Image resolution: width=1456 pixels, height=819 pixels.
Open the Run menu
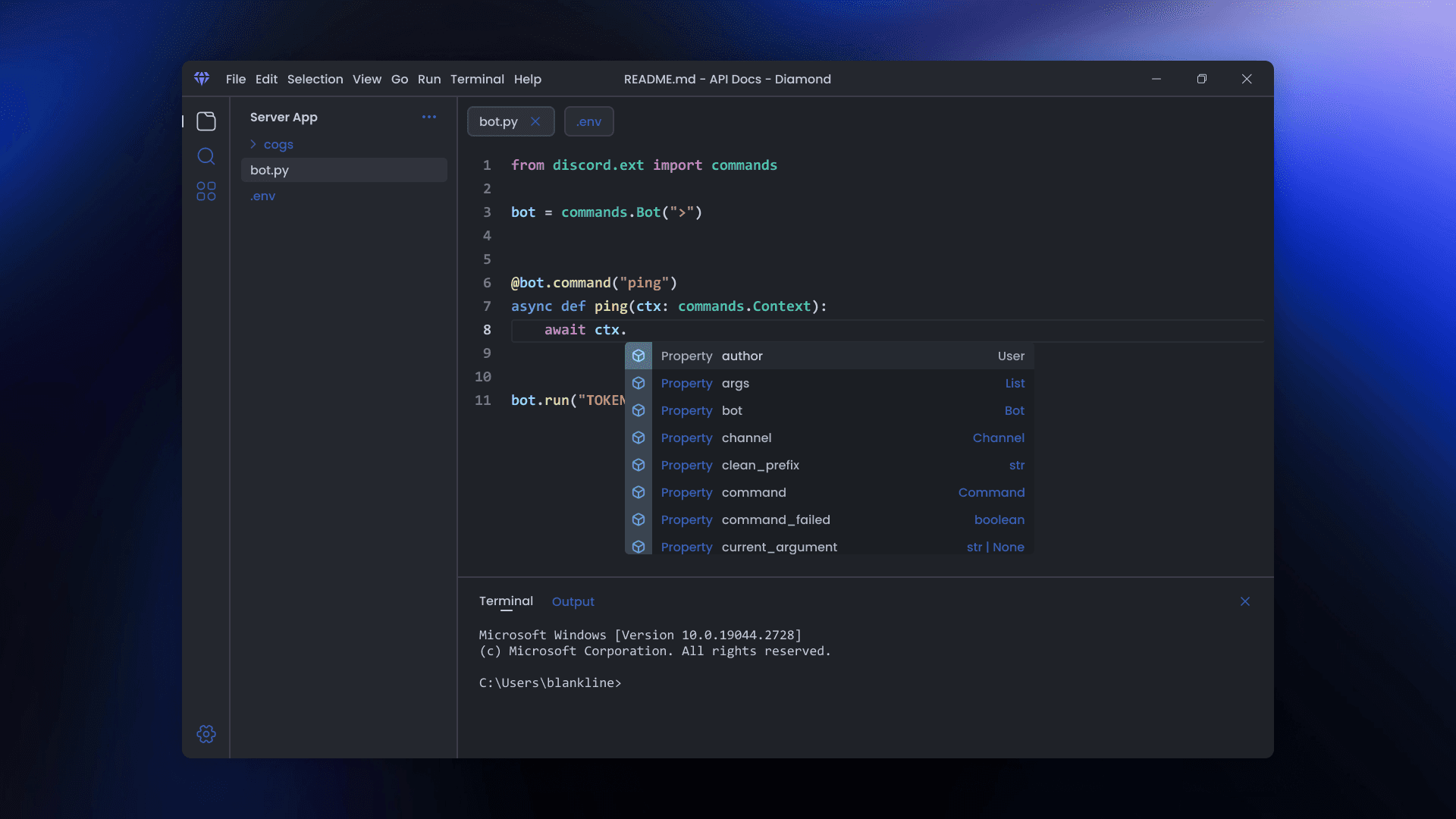(x=429, y=79)
